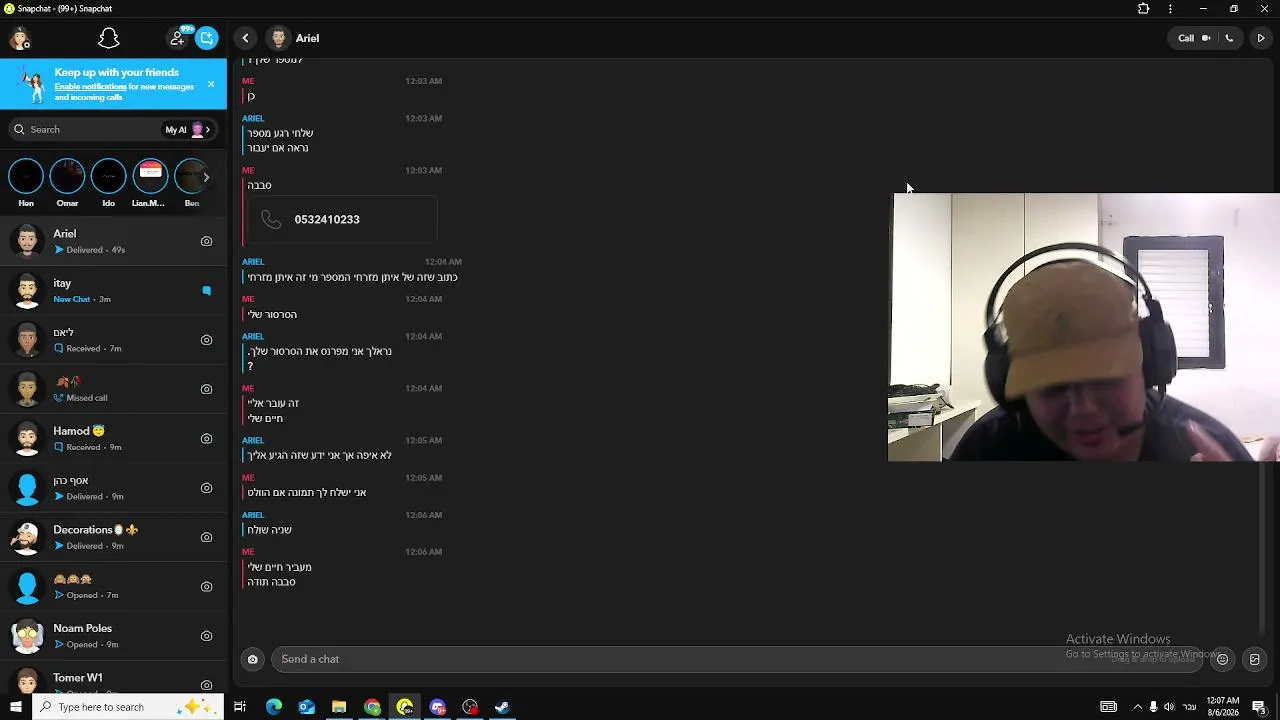This screenshot has width=1280, height=720.
Task: Click the Snapchat ghost logo
Action: pos(109,39)
